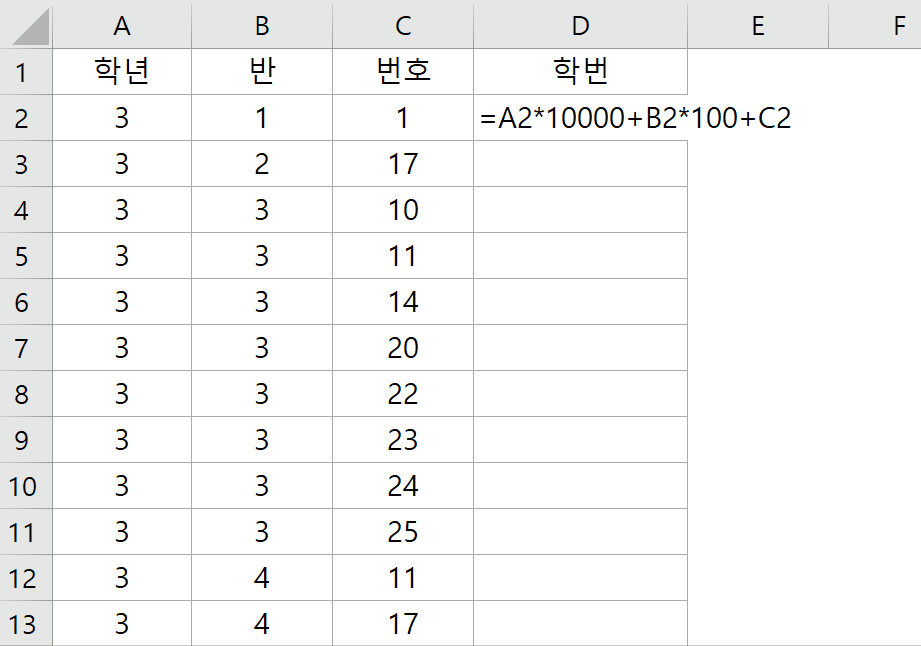This screenshot has height=646, width=921.
Task: Select cell A5 with value 3
Action: click(122, 256)
